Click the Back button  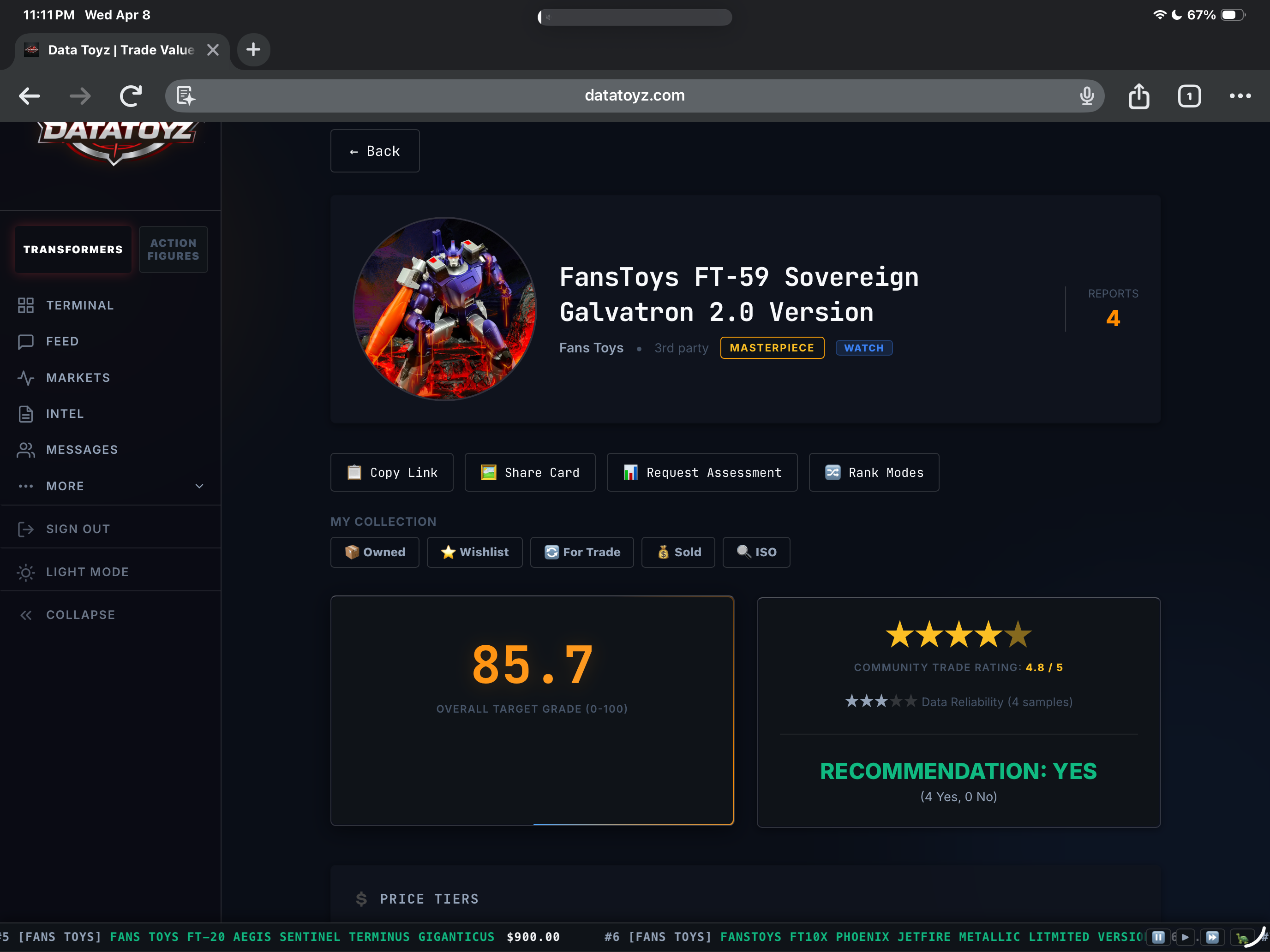pos(375,151)
